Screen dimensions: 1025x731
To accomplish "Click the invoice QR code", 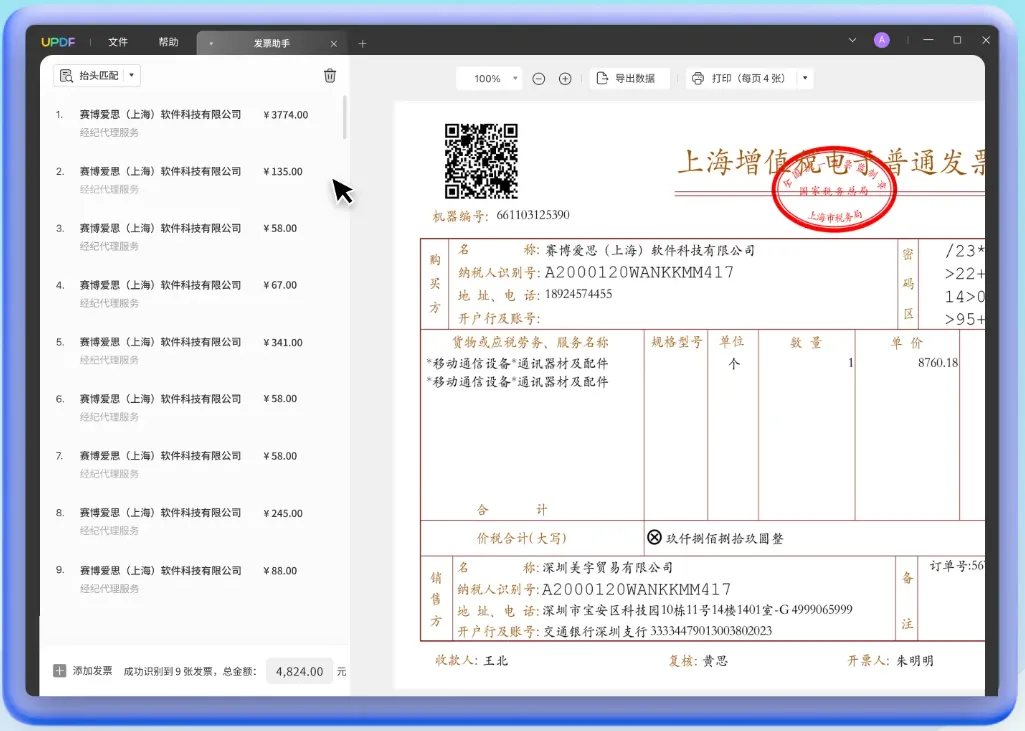I will click(481, 161).
